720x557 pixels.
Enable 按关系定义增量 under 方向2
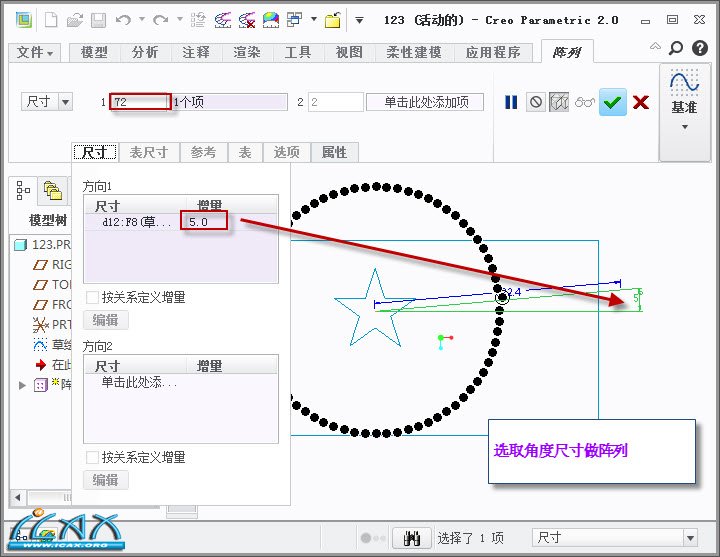click(92, 457)
